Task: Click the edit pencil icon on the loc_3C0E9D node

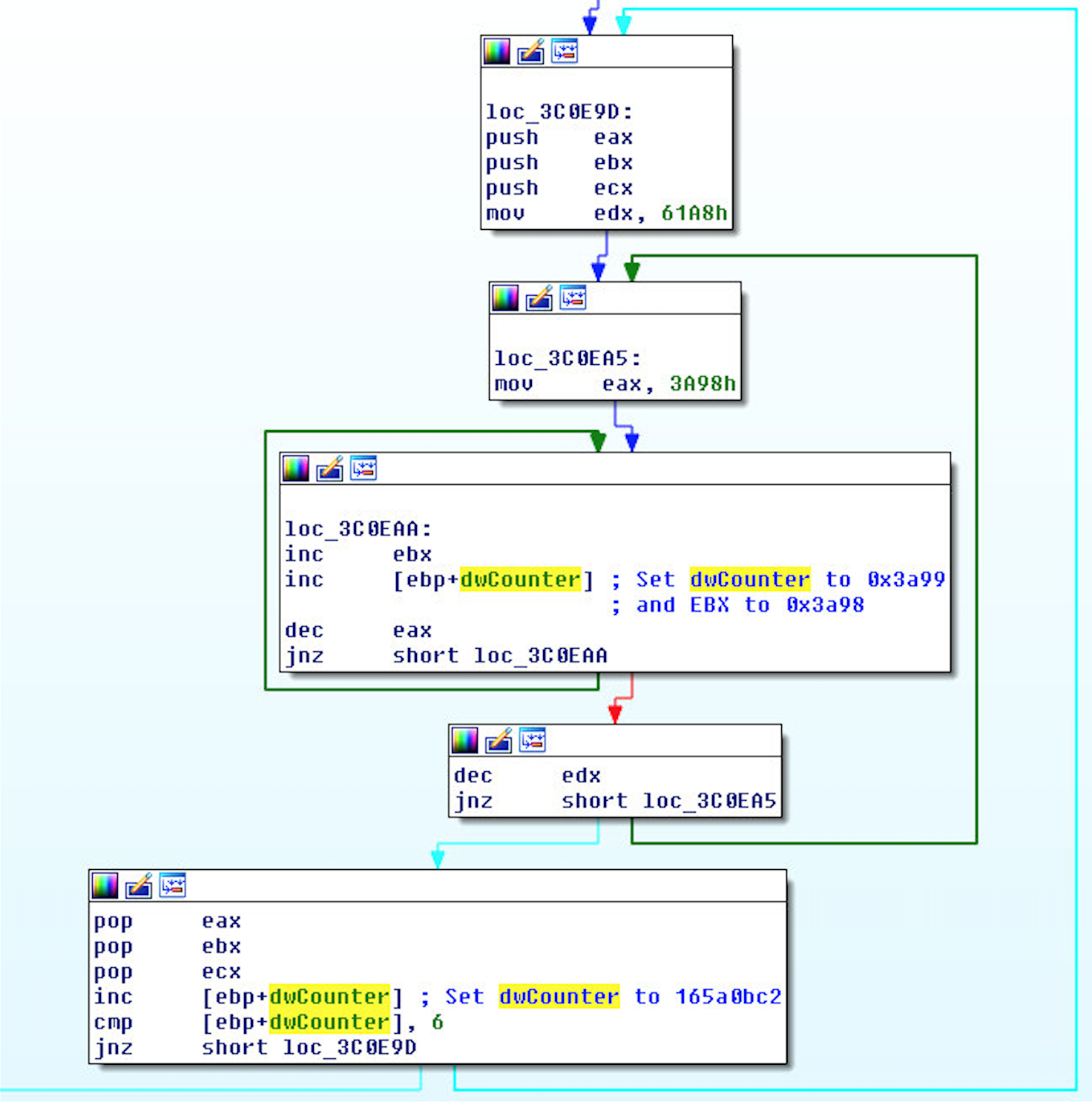Action: tap(530, 52)
